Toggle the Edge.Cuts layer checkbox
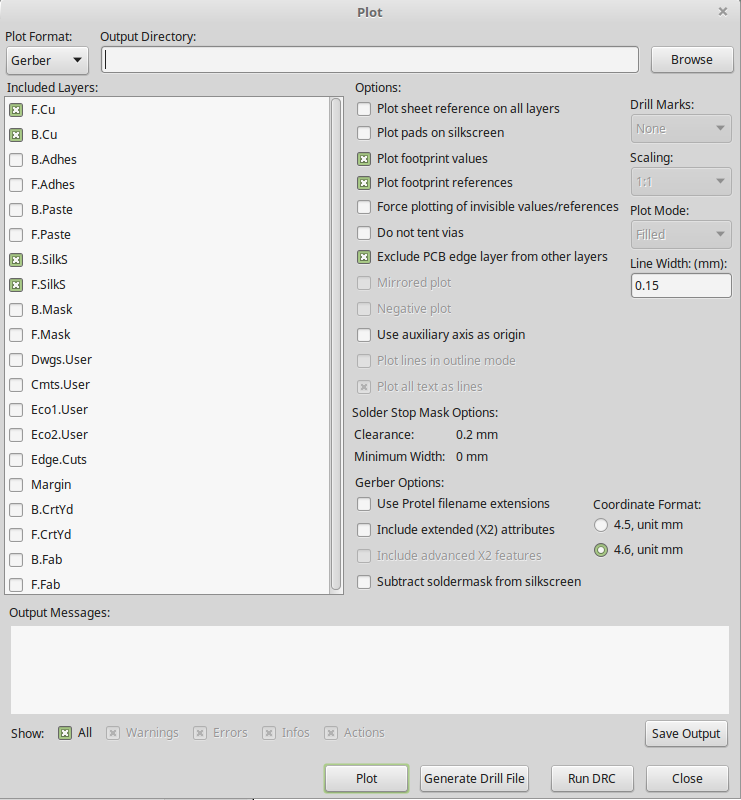741x800 pixels. 16,460
